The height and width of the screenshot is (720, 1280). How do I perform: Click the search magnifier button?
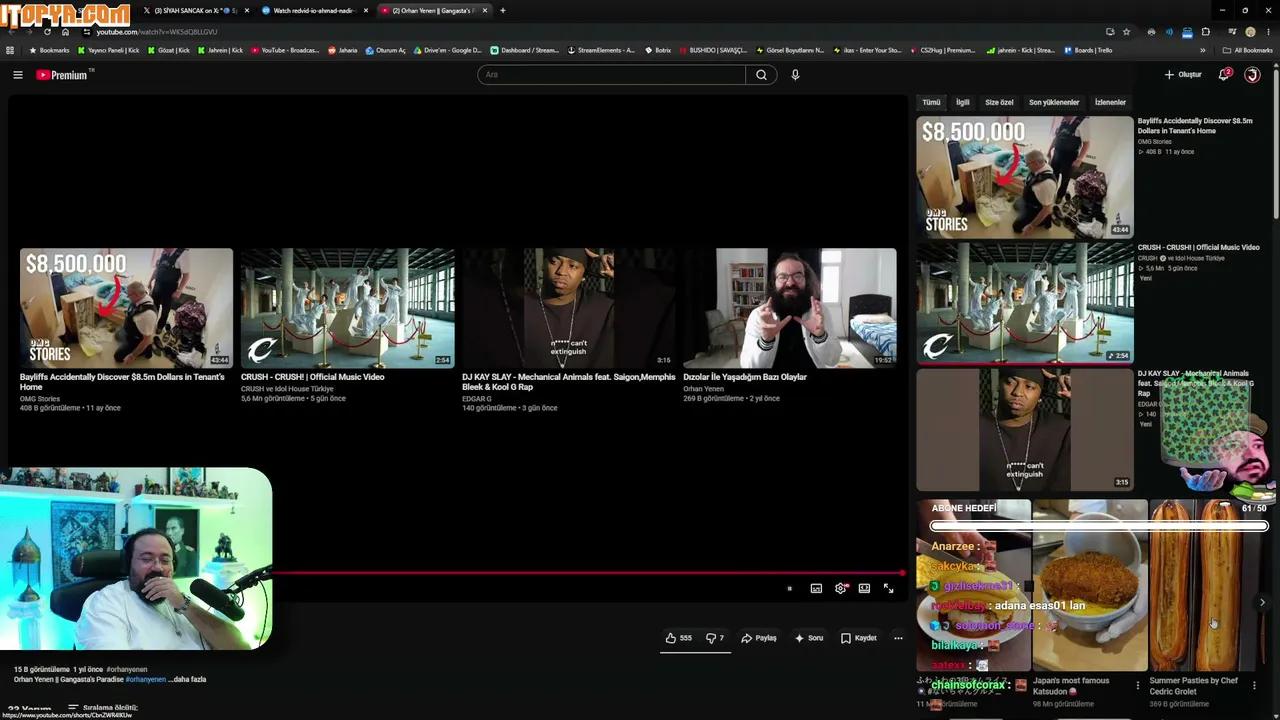761,75
